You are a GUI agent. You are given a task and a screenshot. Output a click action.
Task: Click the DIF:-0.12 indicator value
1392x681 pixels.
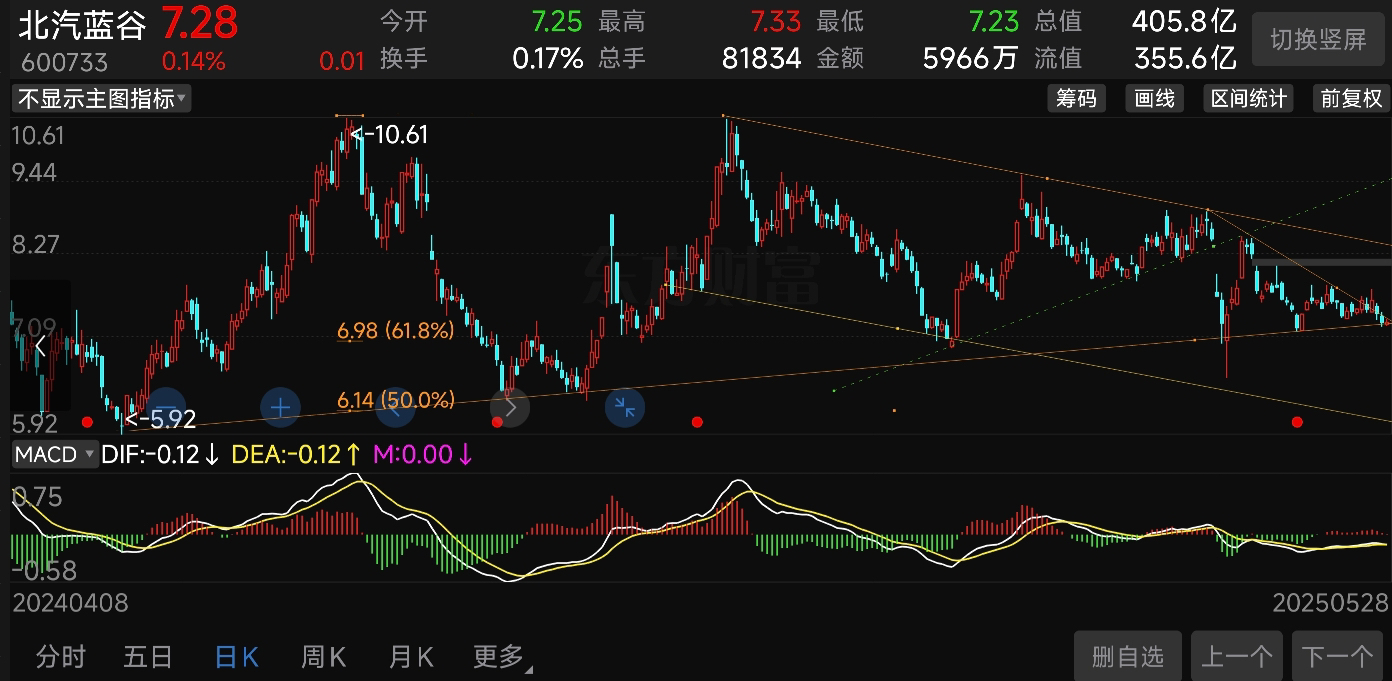[160, 455]
